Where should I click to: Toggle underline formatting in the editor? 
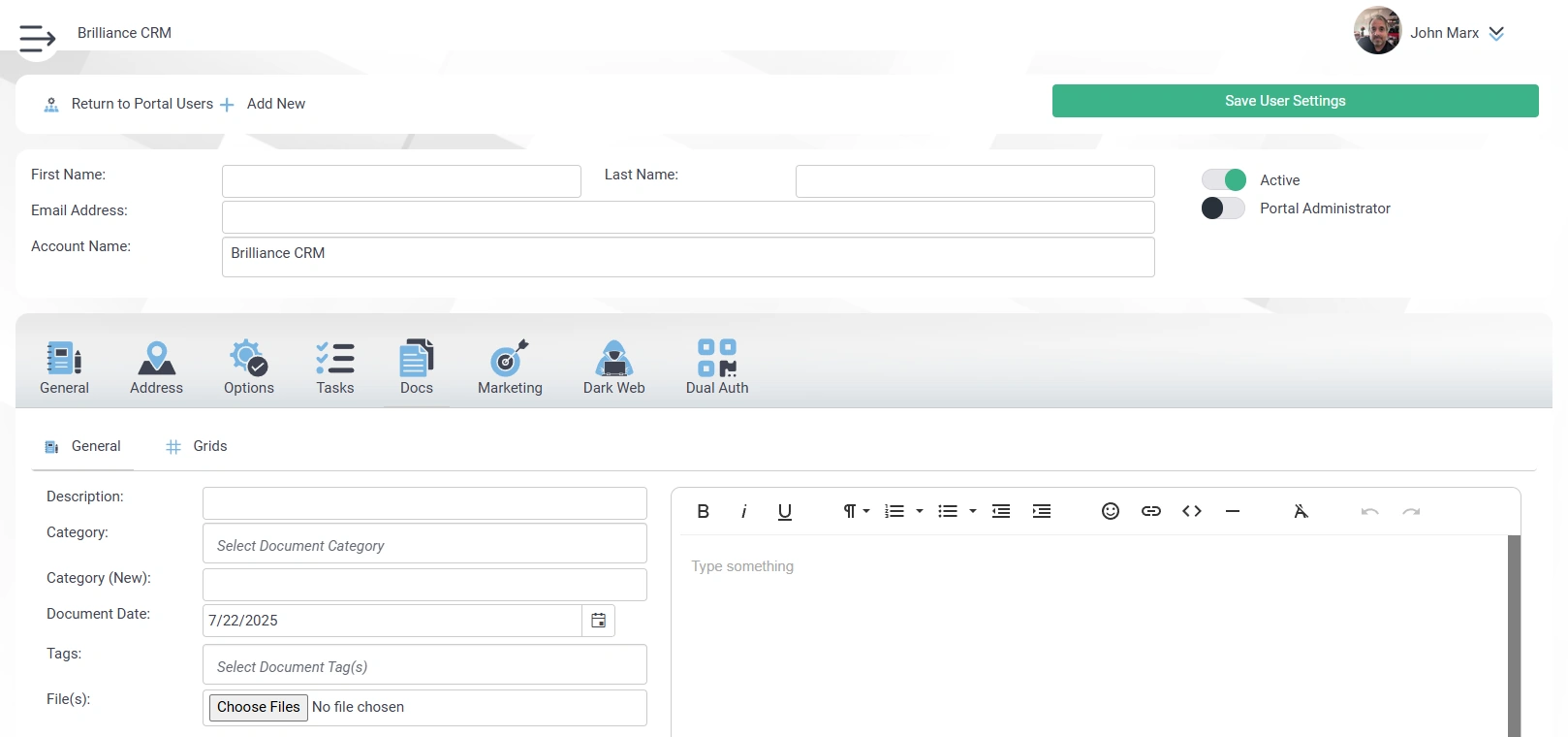tap(785, 512)
